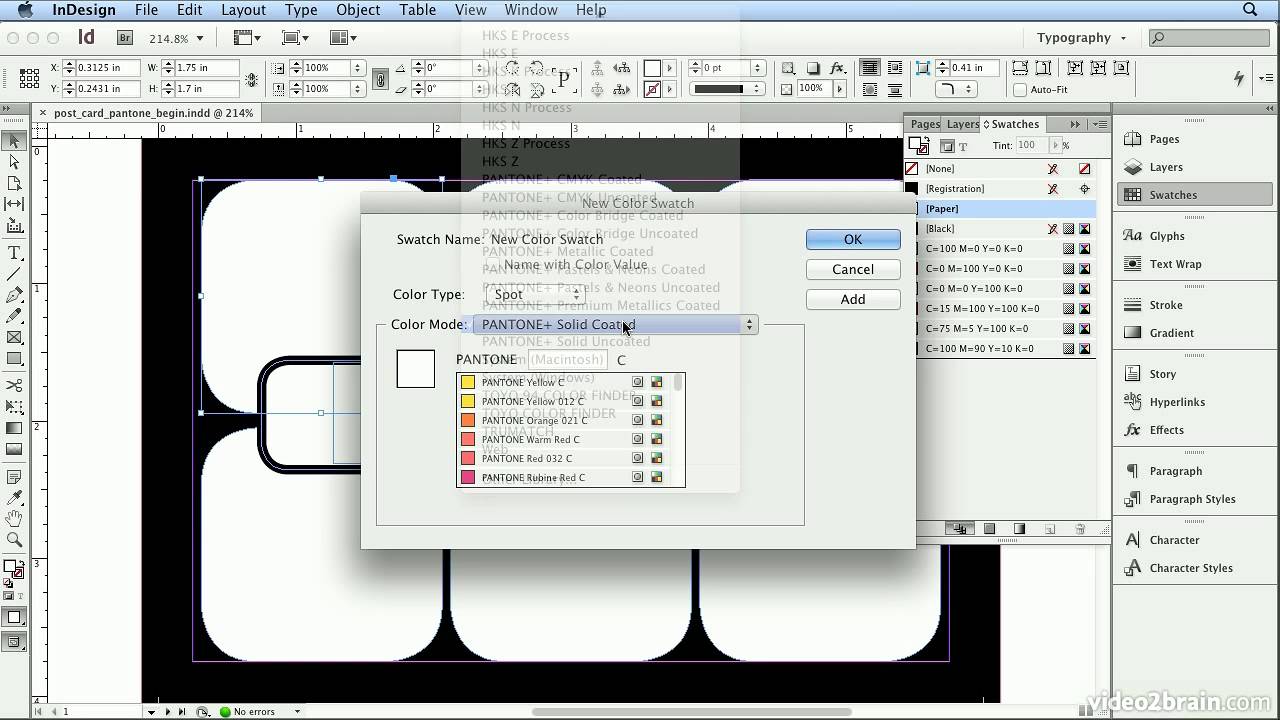Screen dimensions: 1280x720
Task: Toggle constrain scaling proportions link
Action: pyautogui.click(x=380, y=78)
